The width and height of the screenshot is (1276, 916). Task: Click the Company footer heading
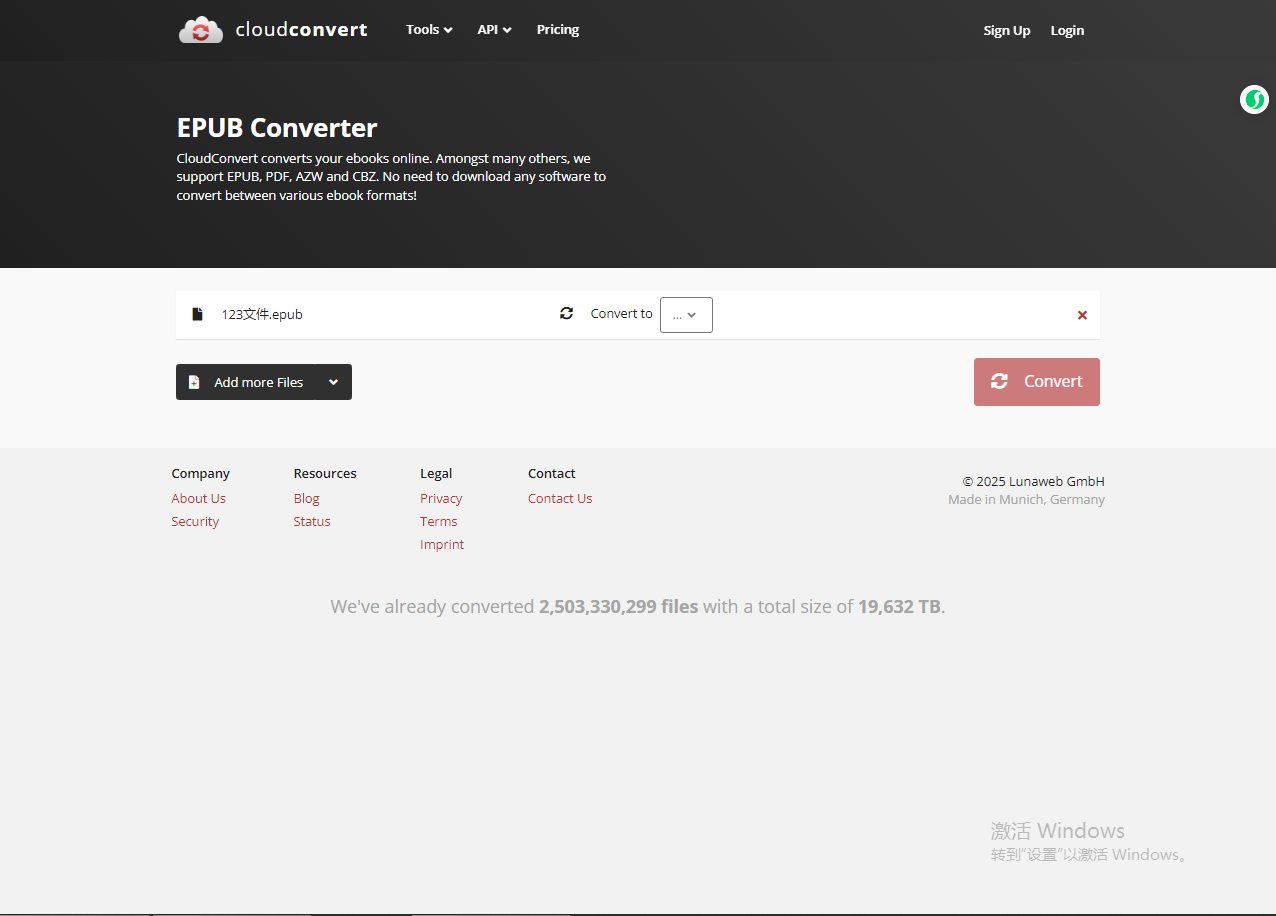(x=200, y=473)
